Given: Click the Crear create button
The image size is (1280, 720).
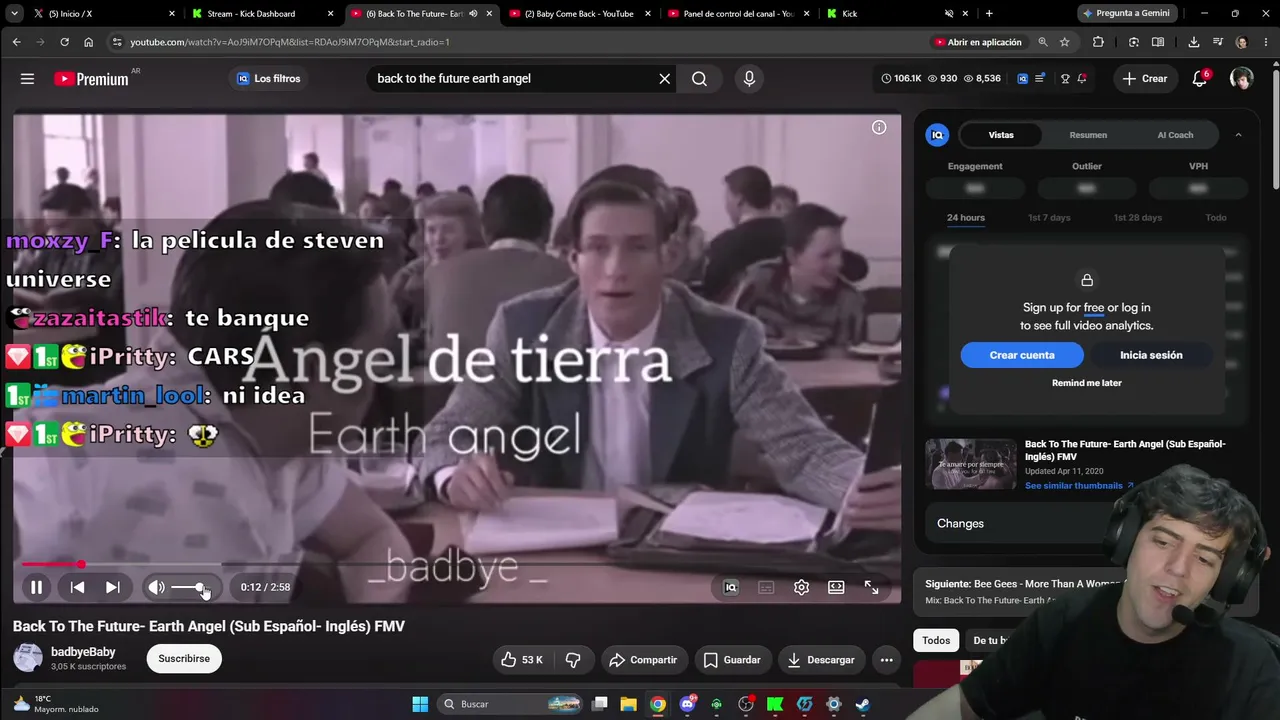Looking at the screenshot, I should pyautogui.click(x=1145, y=79).
